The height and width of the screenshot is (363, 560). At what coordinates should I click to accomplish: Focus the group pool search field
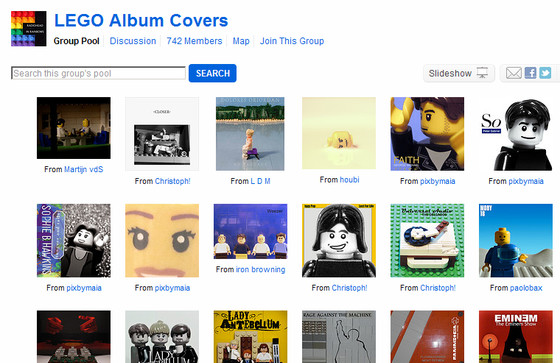tap(98, 73)
